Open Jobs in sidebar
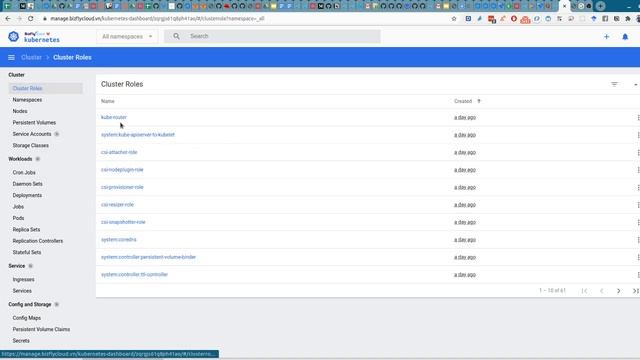The image size is (640, 360). tap(18, 207)
